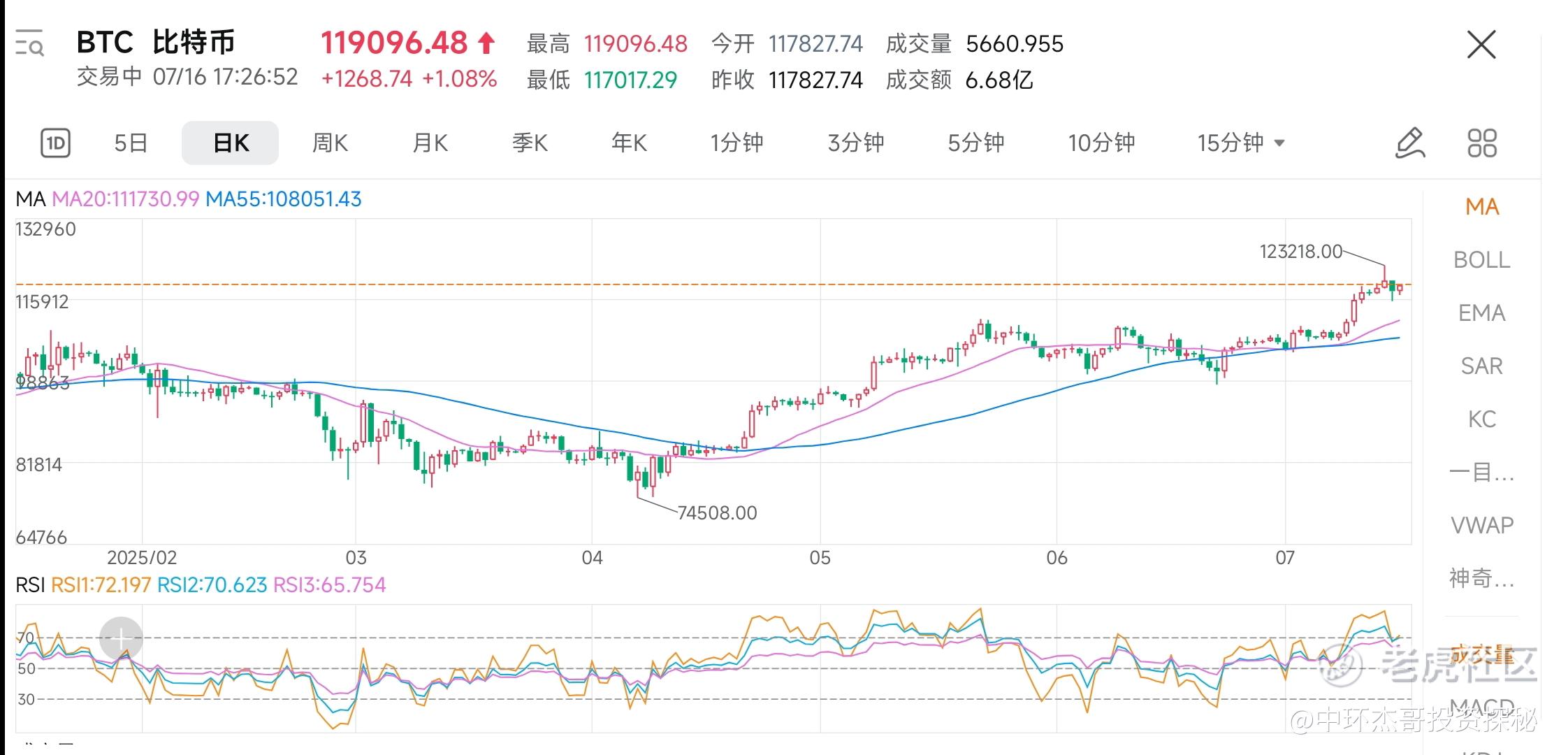Screen dimensions: 1568x755
Task: Toggle the EMA indicator
Action: [x=1481, y=313]
